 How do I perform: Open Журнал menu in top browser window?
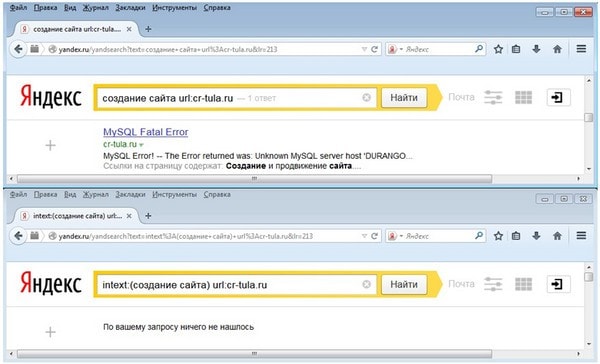click(x=96, y=8)
